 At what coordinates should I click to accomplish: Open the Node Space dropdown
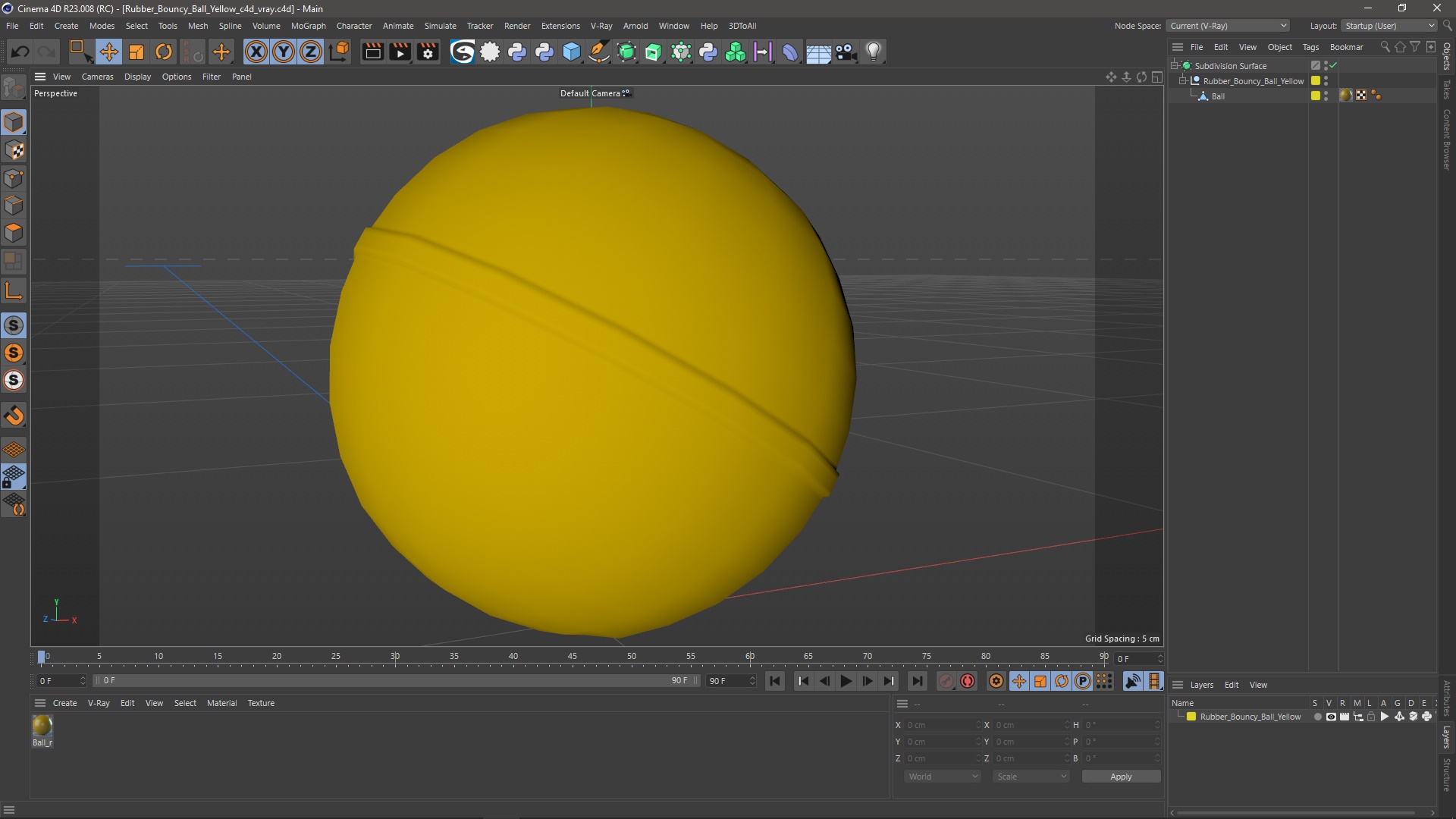click(x=1228, y=26)
